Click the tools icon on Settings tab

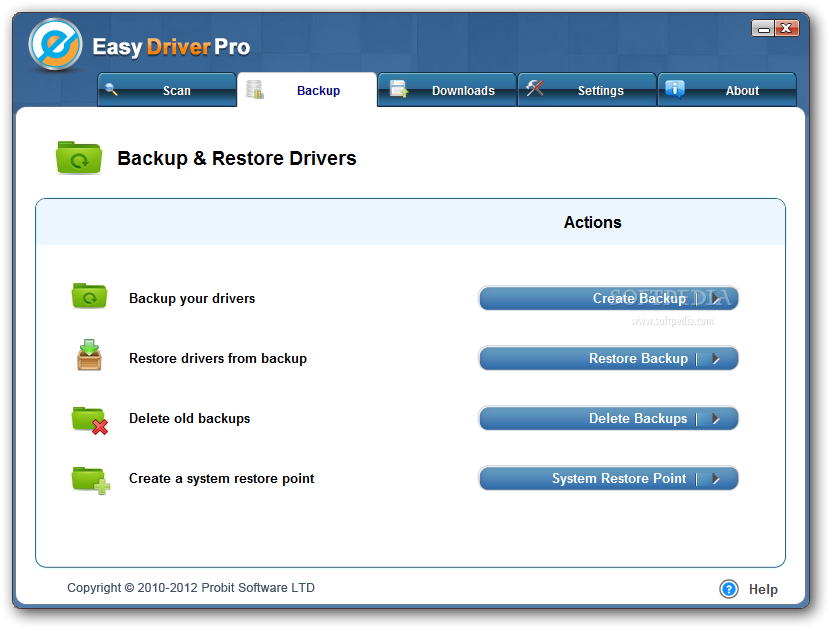point(535,88)
